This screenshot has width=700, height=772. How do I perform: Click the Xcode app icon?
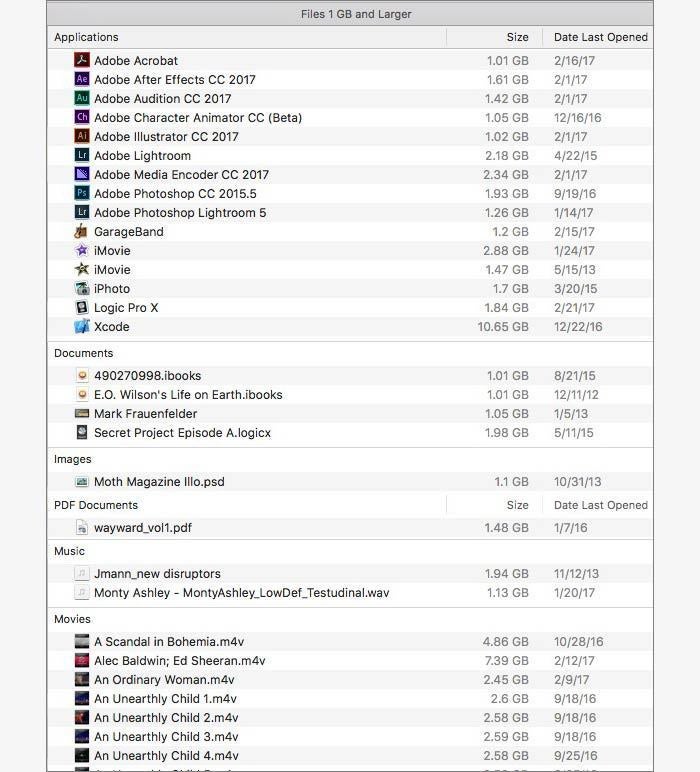(82, 326)
